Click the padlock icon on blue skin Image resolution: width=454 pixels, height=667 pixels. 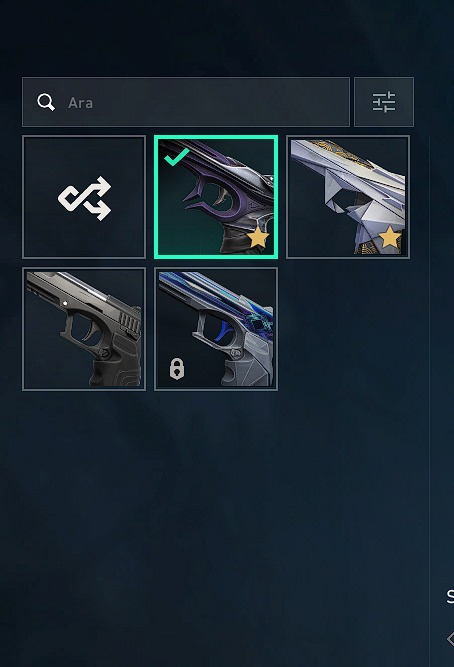coord(177,368)
